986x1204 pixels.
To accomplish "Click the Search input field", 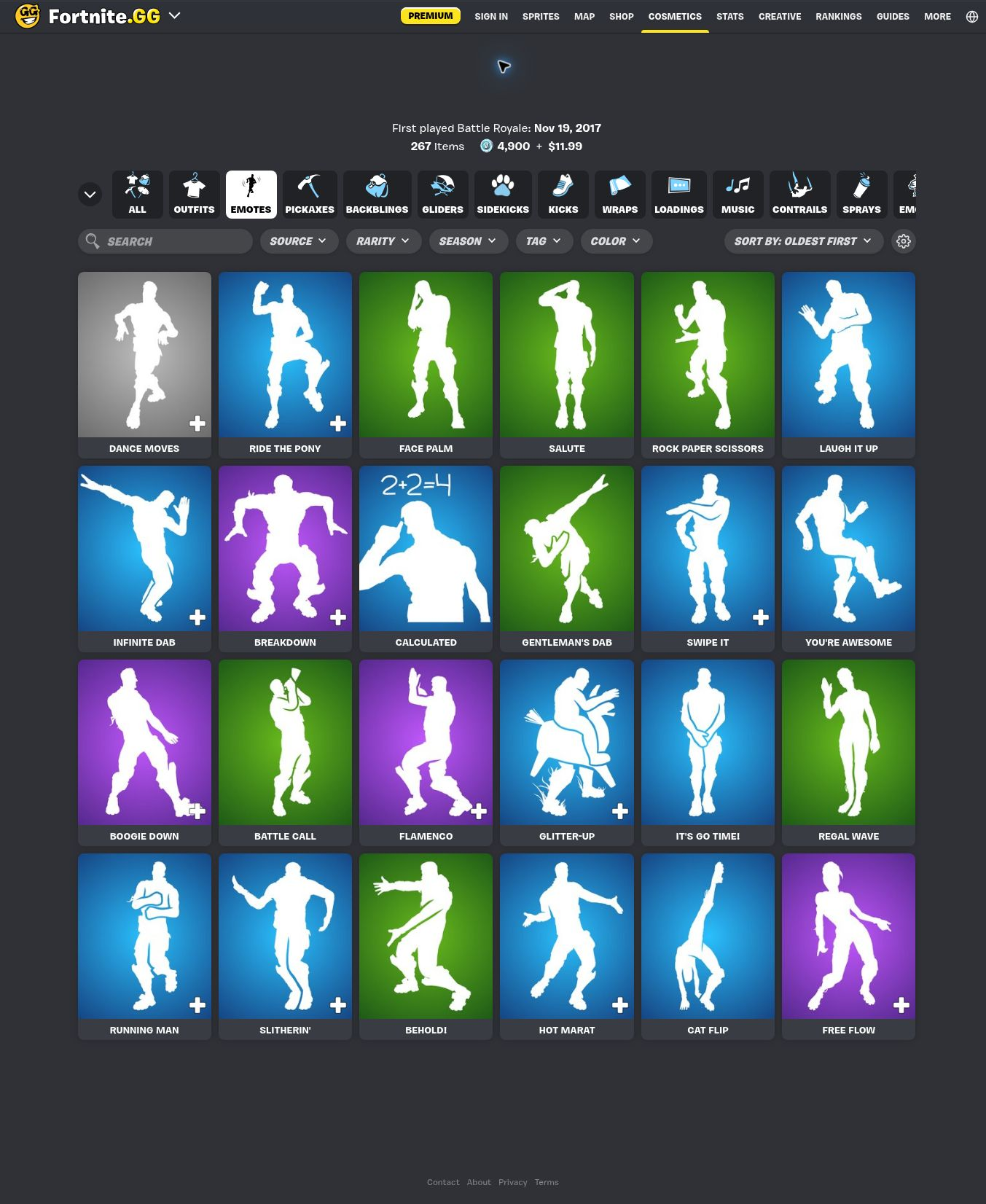I will point(165,241).
